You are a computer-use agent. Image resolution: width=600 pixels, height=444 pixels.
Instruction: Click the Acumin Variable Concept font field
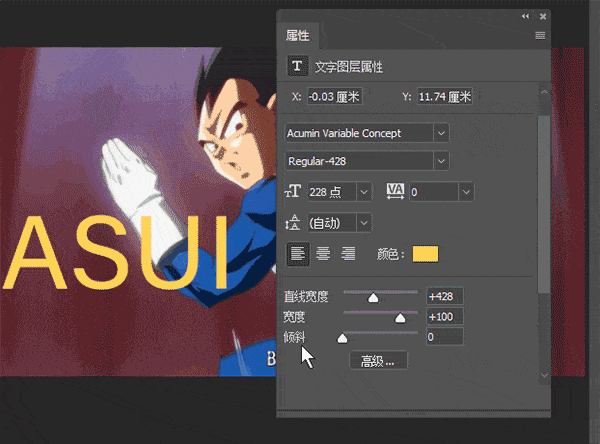pos(359,133)
